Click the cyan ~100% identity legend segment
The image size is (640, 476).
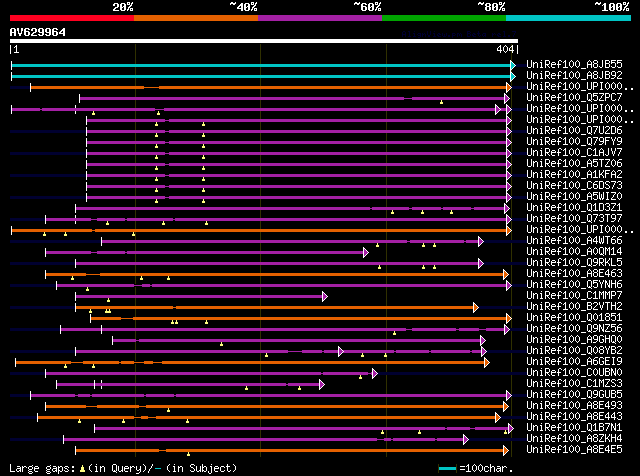tap(568, 18)
